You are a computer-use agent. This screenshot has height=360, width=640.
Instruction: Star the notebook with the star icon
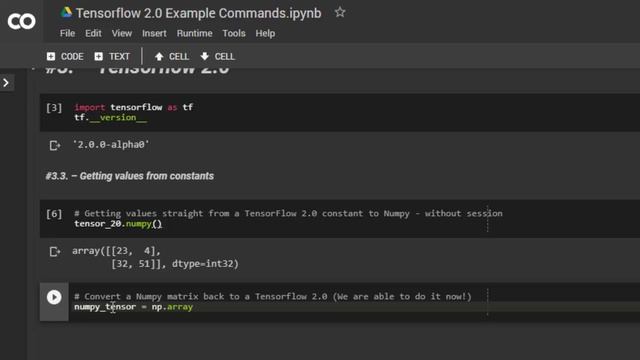pyautogui.click(x=340, y=13)
